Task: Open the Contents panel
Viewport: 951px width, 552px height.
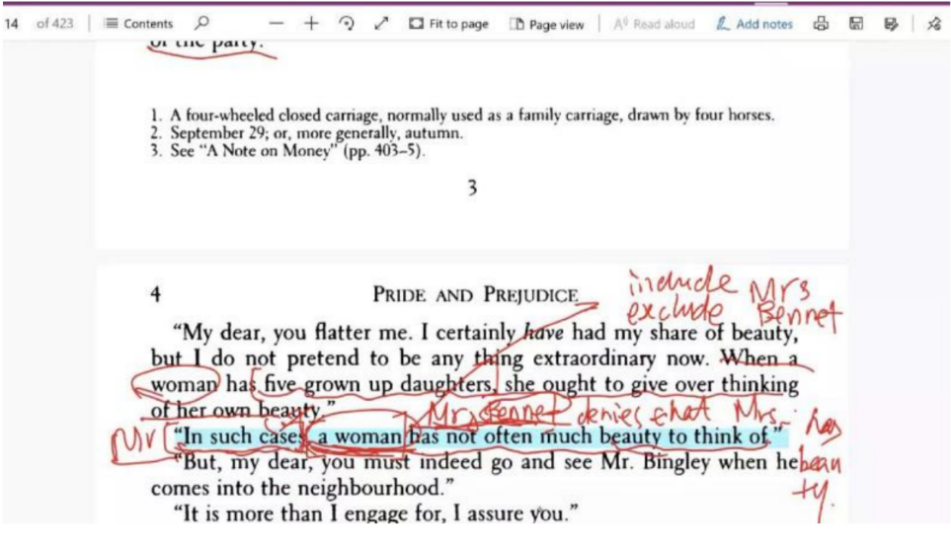Action: pyautogui.click(x=138, y=24)
